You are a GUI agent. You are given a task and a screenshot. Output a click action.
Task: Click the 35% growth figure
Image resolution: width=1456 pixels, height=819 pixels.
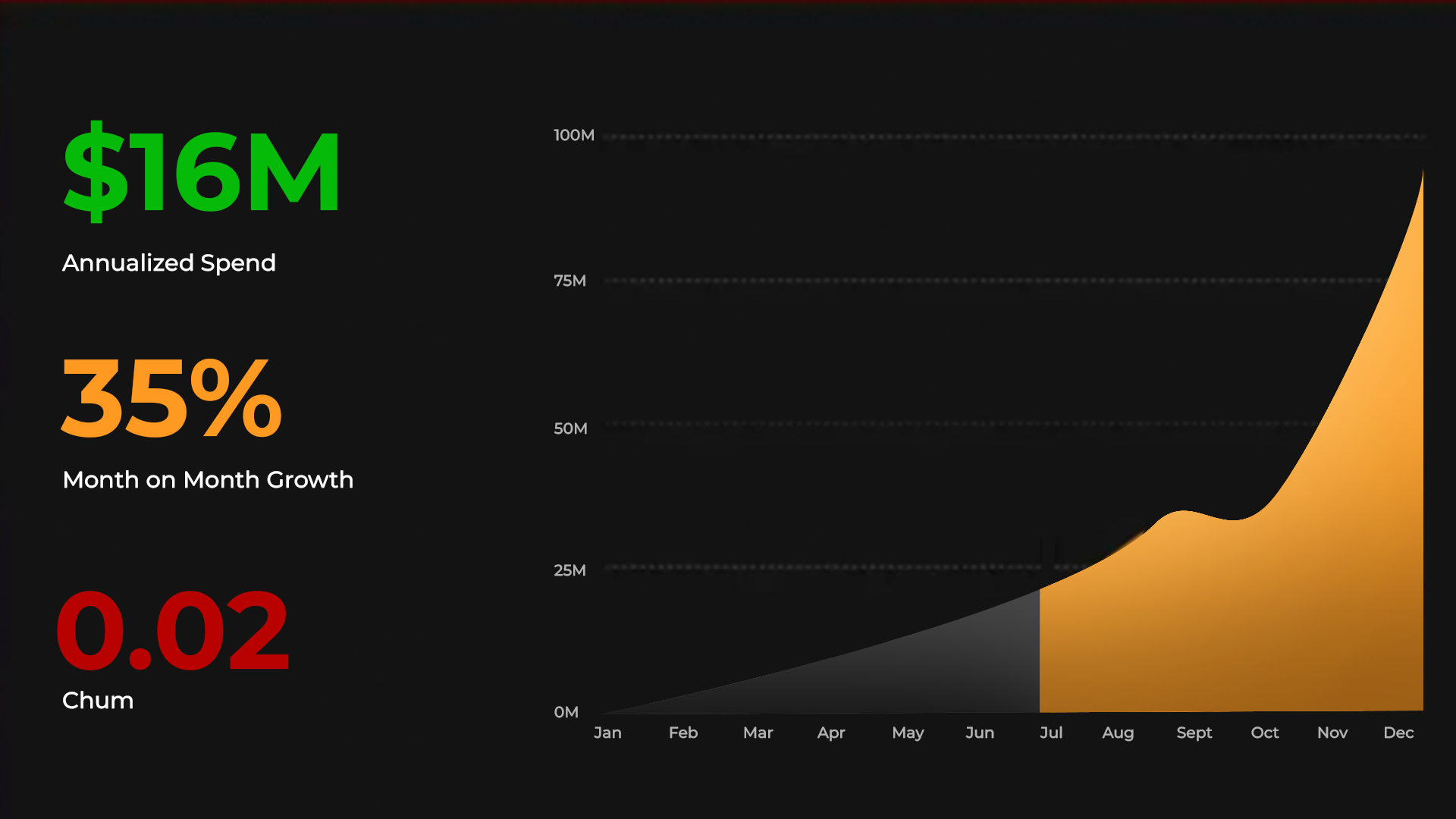[x=172, y=398]
